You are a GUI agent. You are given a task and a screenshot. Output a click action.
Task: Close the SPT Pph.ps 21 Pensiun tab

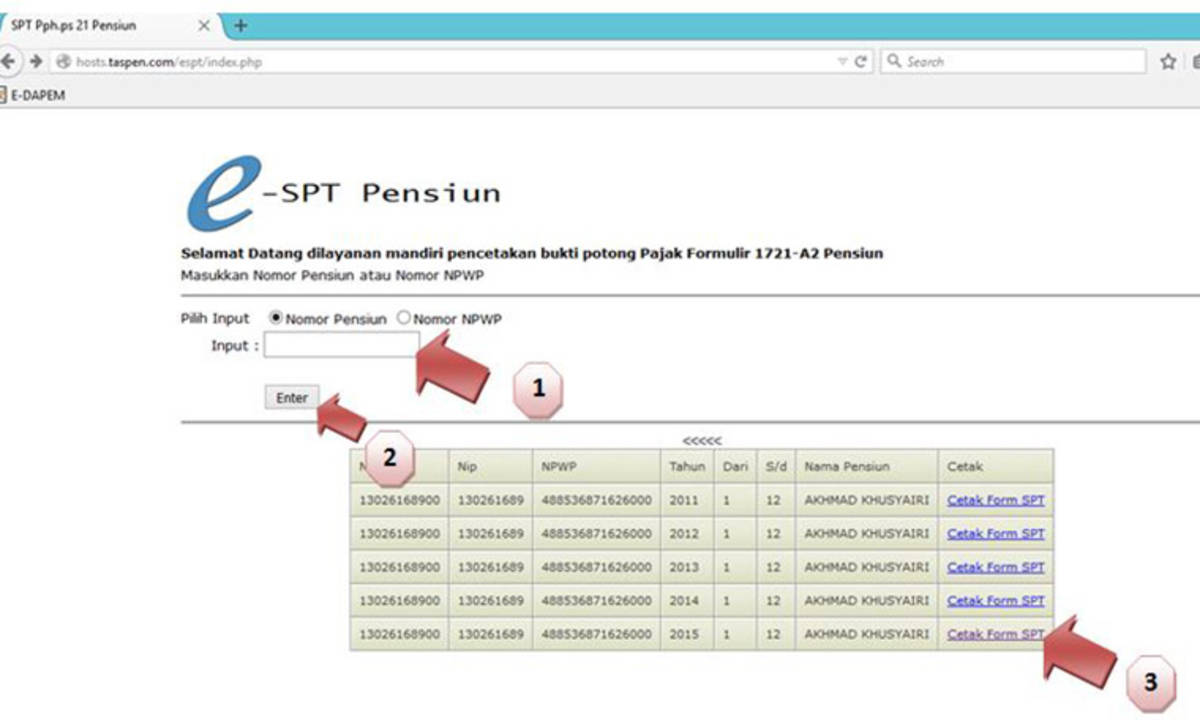tap(204, 25)
